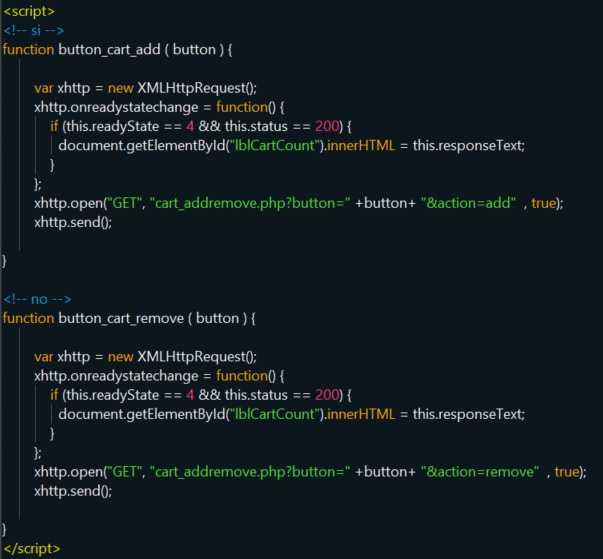Click "lblCartCount" string inside button_cart_remove

(275, 414)
